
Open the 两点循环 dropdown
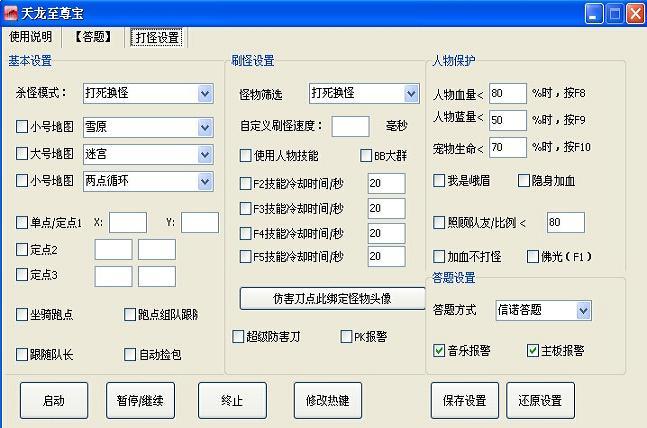tap(205, 181)
